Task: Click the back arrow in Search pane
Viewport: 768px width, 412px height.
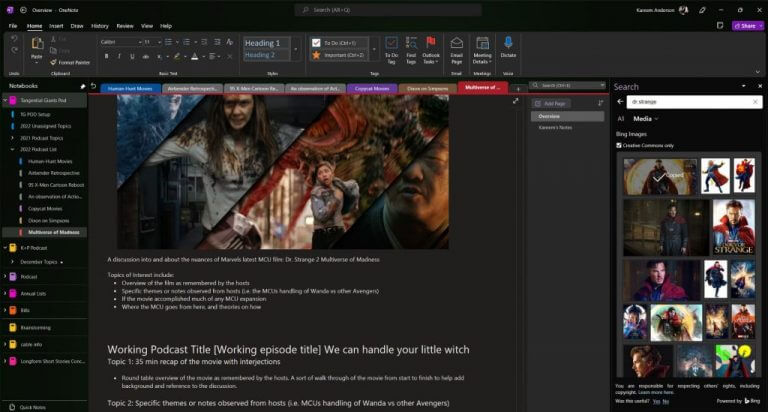Action: click(620, 102)
